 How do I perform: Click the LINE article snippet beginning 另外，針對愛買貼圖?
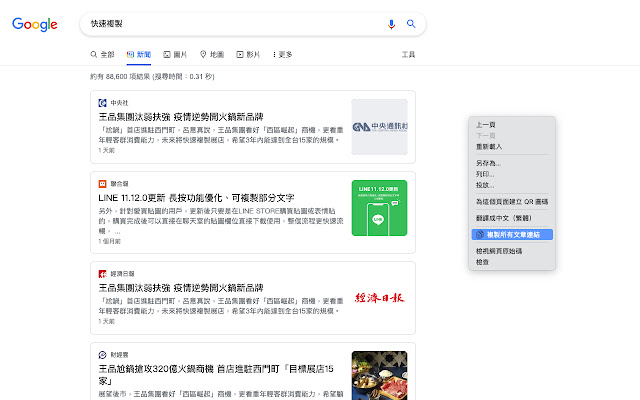[221, 221]
